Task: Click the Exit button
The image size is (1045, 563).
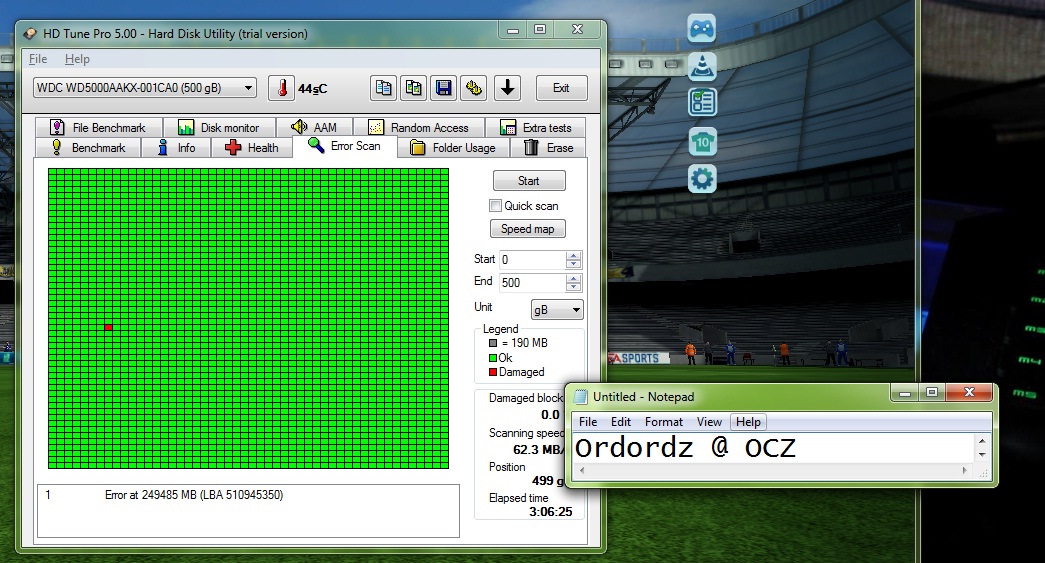Action: click(x=561, y=88)
